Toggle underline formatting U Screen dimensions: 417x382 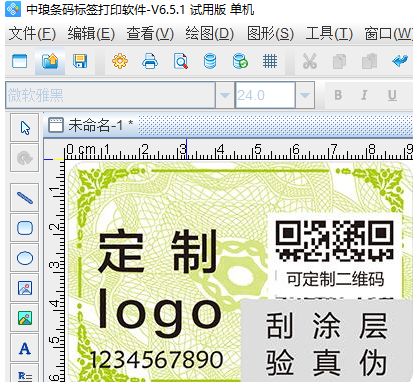[392, 95]
